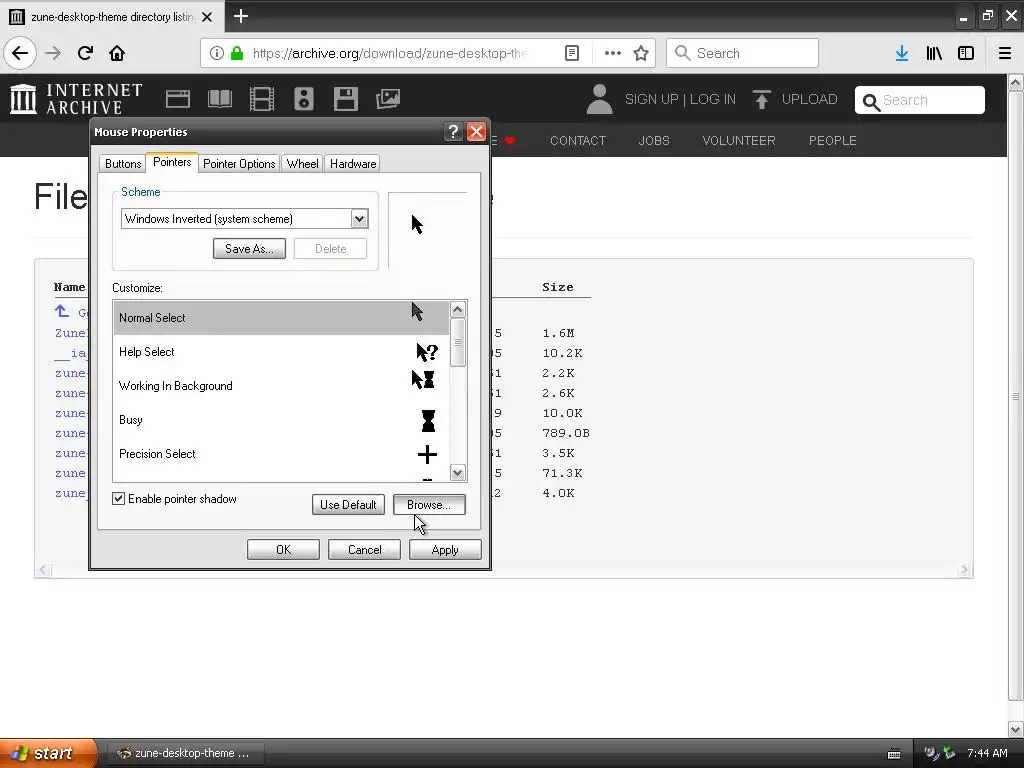Open the CONTACT nav link
Screen dimensions: 1024x768
click(x=578, y=141)
